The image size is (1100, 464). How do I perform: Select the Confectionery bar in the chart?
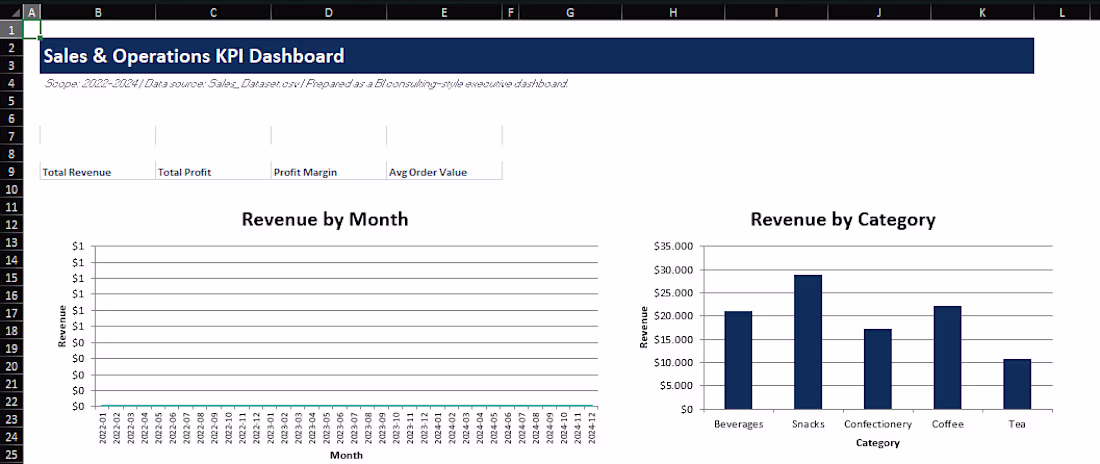(878, 369)
